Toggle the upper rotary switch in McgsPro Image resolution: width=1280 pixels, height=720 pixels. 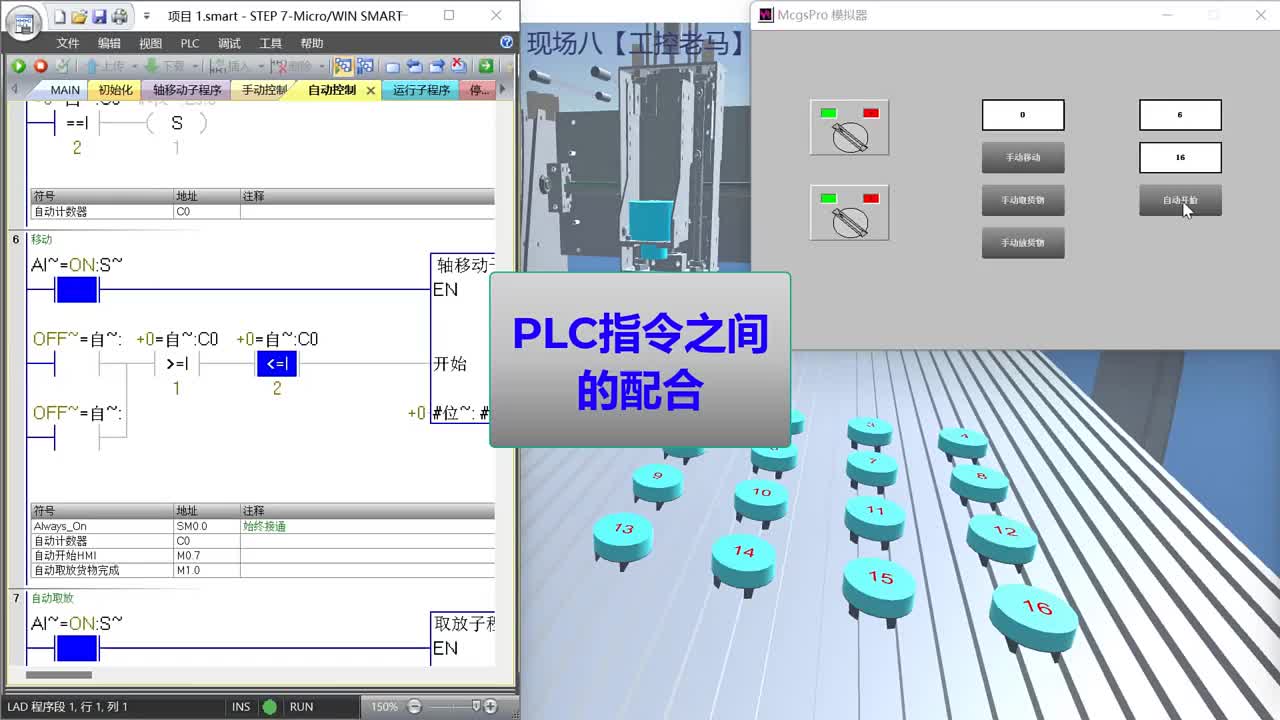(x=849, y=127)
